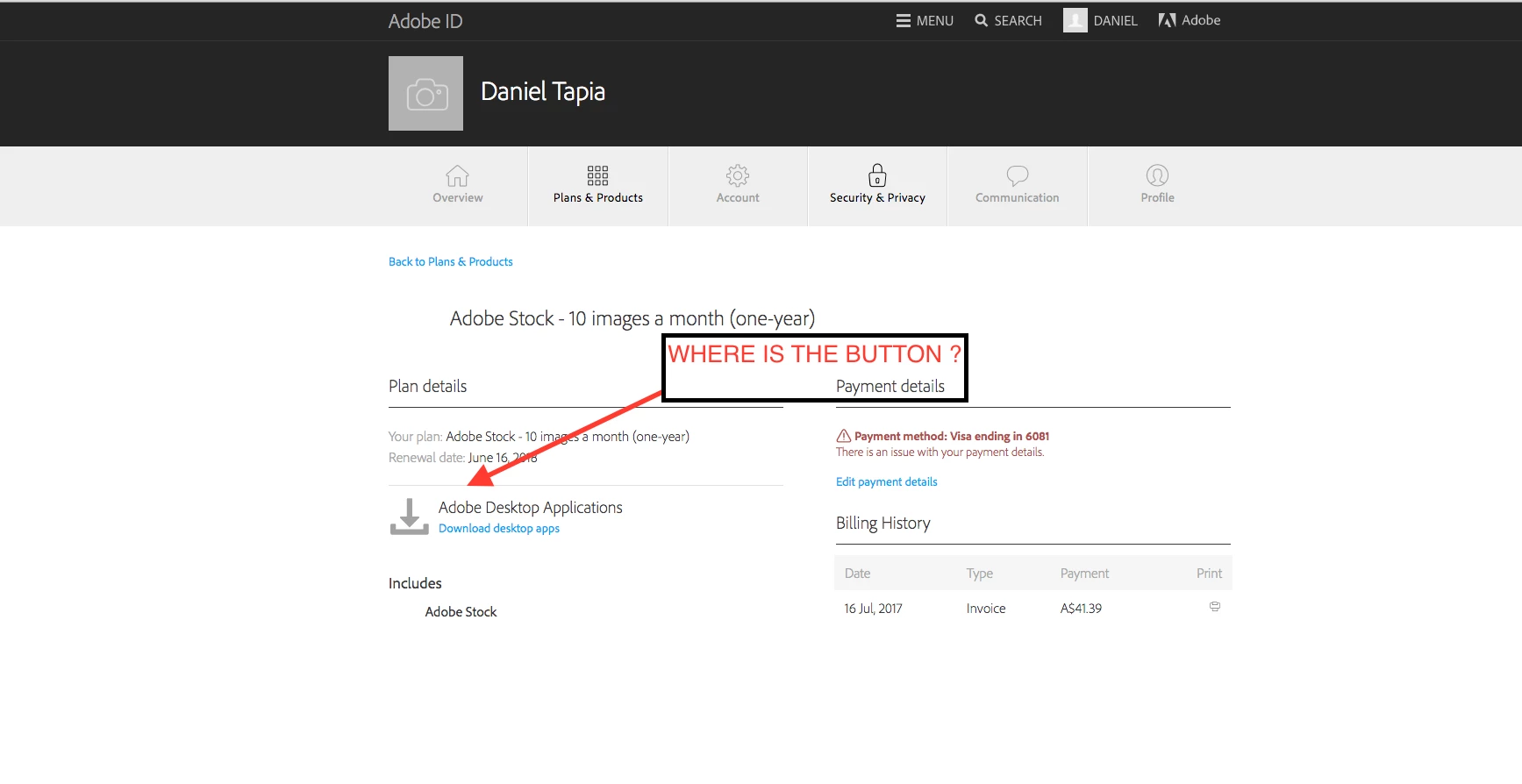Click the Includes heading

415,583
